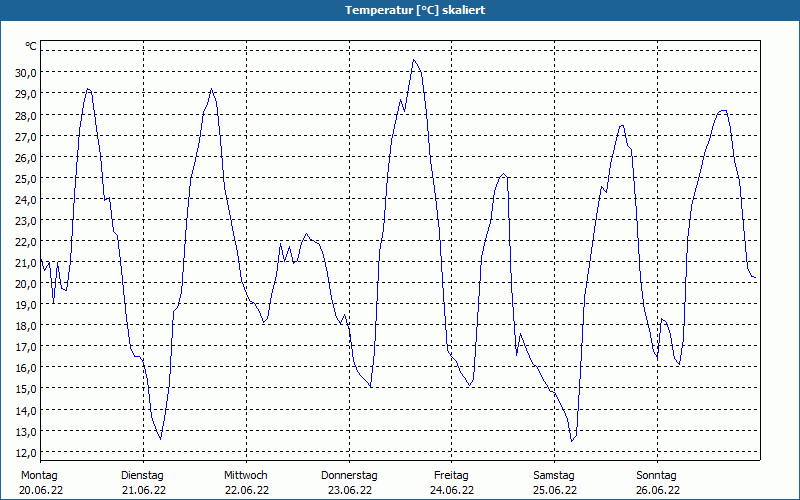Select the date label '25.06.22'

tap(555, 490)
